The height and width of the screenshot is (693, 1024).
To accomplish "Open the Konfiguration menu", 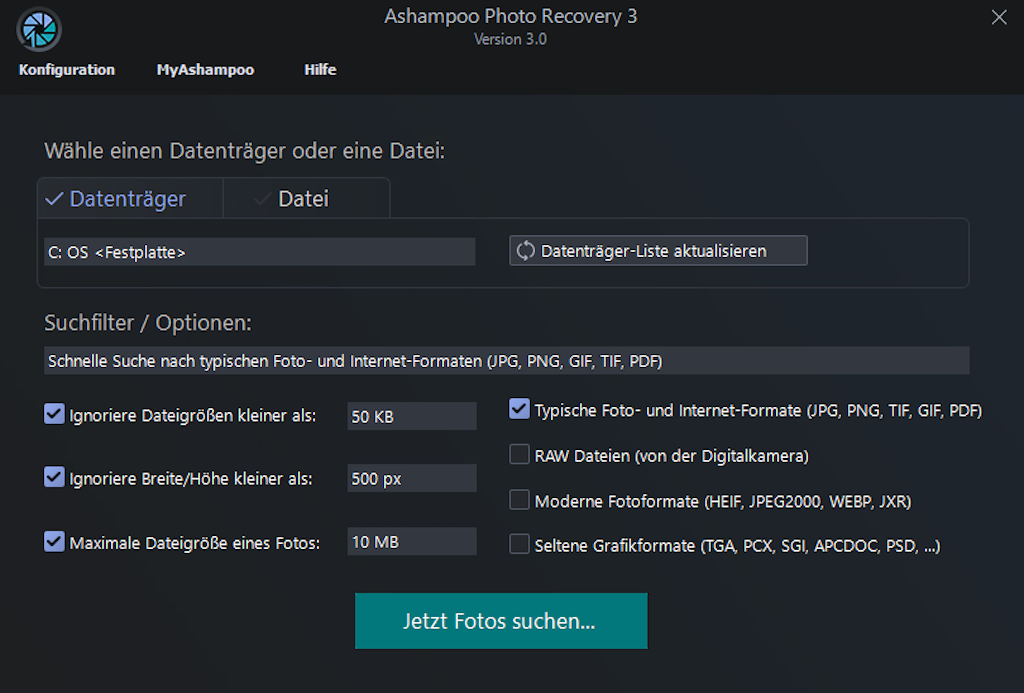I will pyautogui.click(x=67, y=70).
